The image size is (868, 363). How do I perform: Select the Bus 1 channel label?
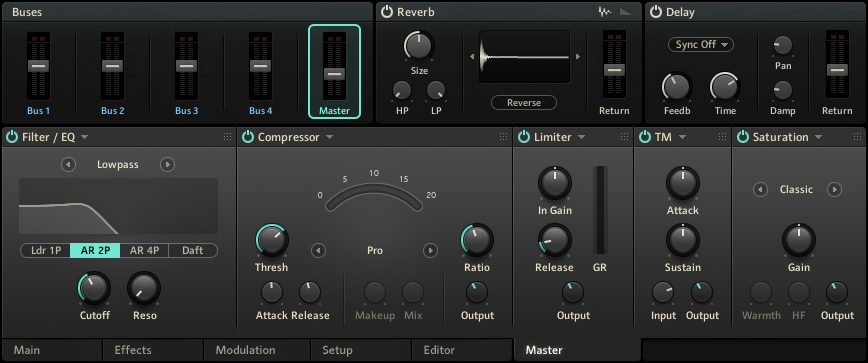coord(38,111)
